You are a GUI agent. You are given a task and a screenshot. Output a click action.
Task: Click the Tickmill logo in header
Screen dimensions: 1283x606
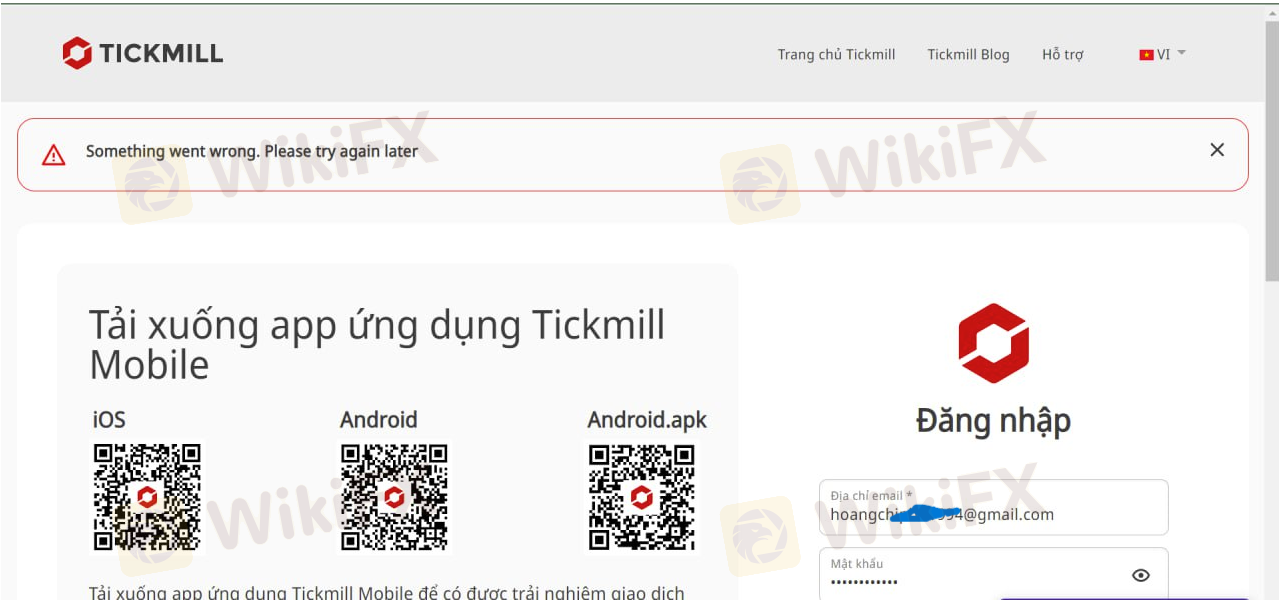(x=143, y=53)
